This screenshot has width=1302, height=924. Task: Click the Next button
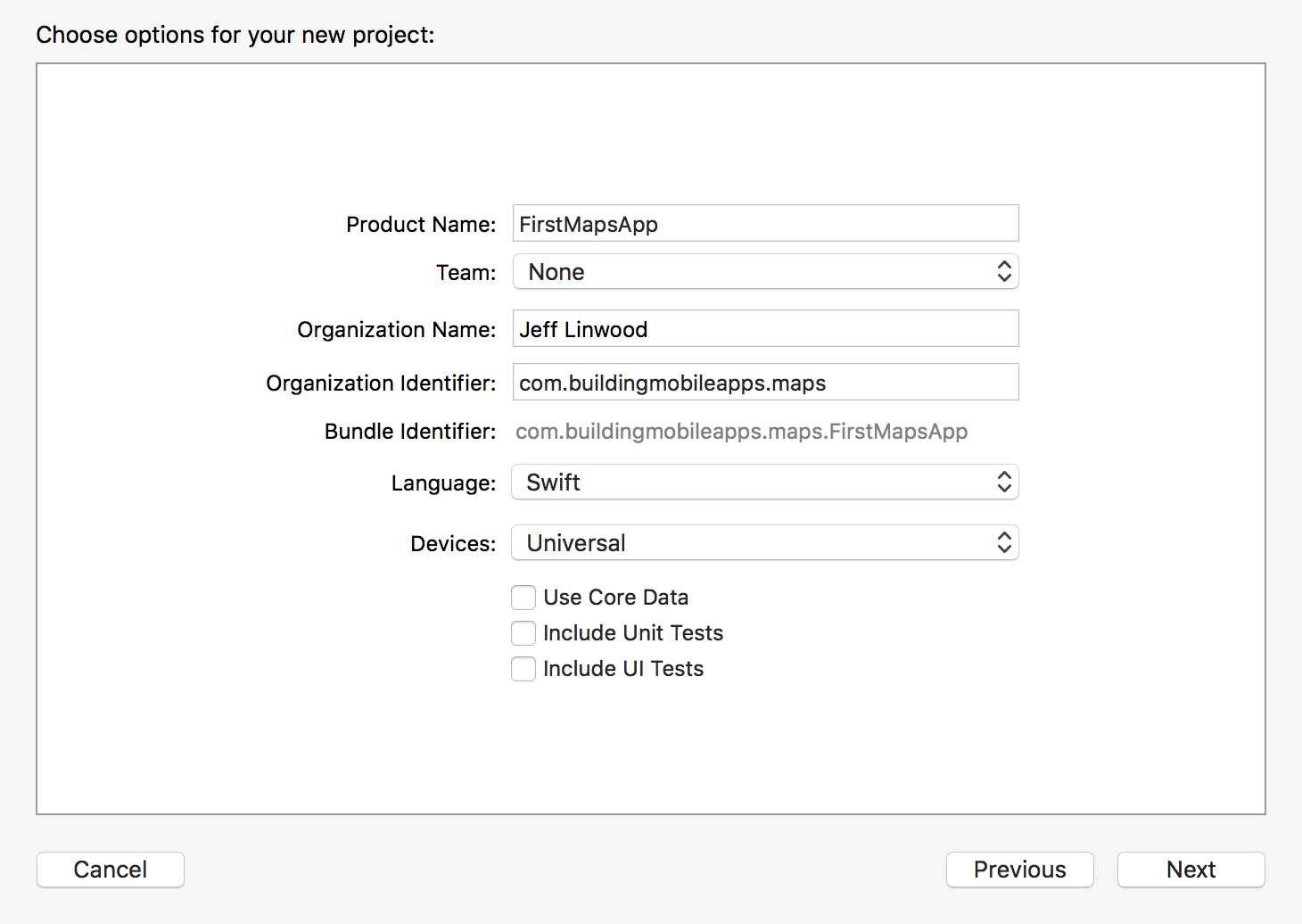click(1191, 869)
